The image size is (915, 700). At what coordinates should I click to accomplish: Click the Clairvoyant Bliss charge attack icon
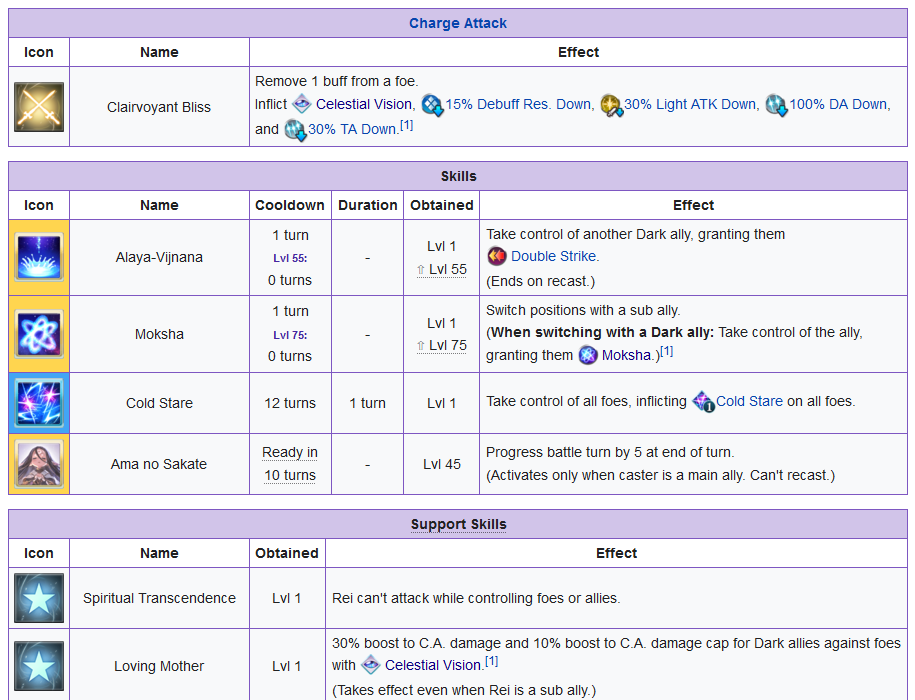coord(39,107)
